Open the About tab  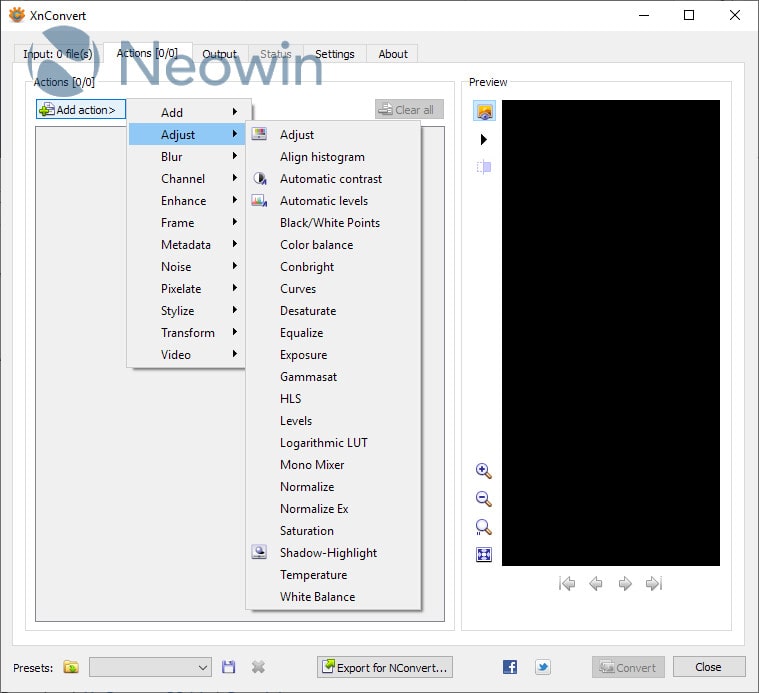pos(393,54)
